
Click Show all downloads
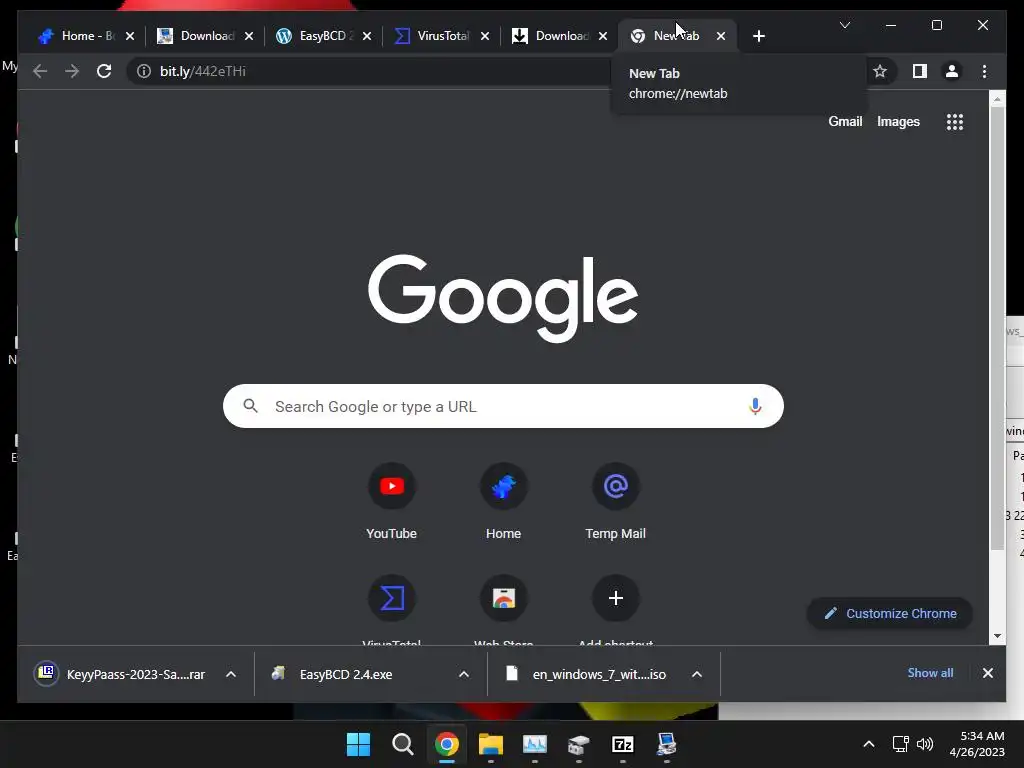pyautogui.click(x=930, y=673)
